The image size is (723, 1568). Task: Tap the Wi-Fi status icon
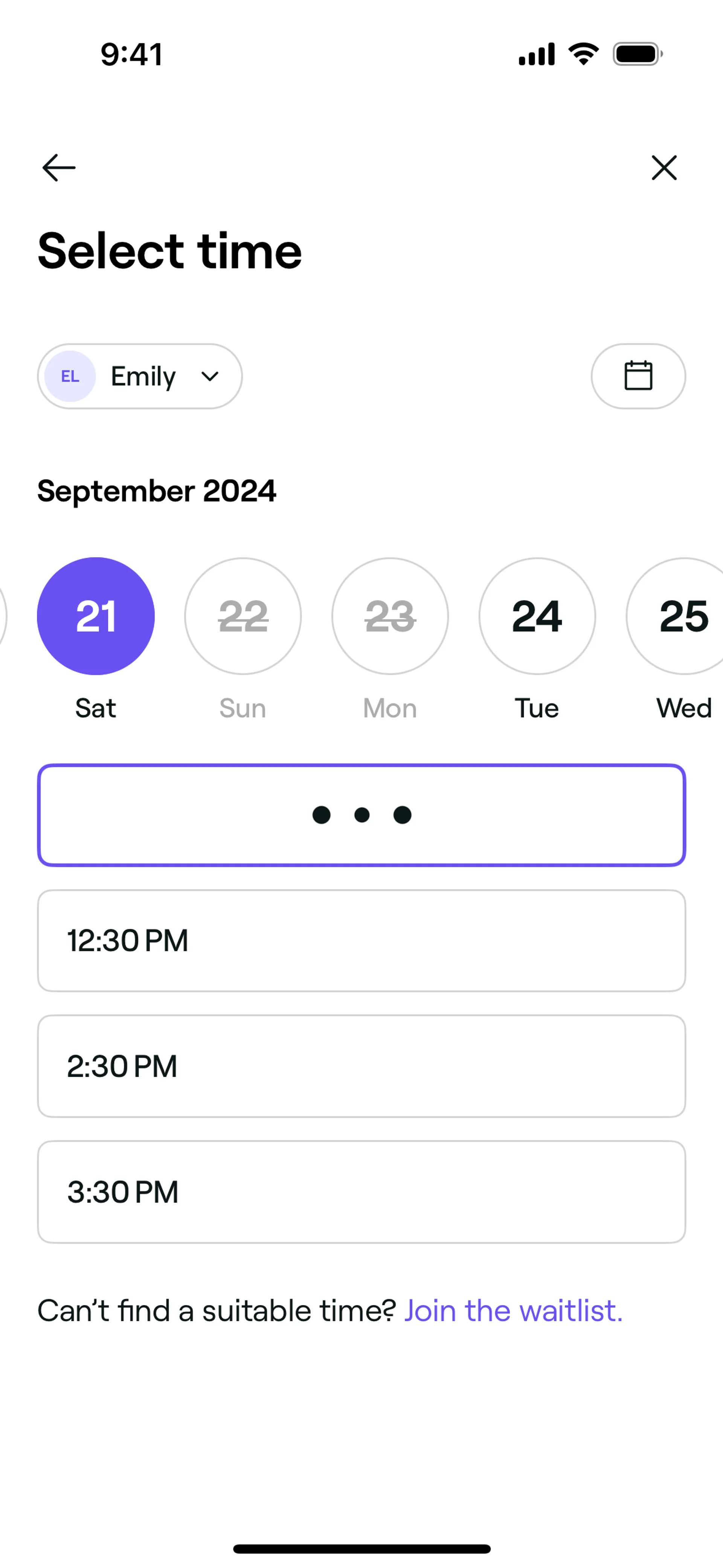(583, 54)
